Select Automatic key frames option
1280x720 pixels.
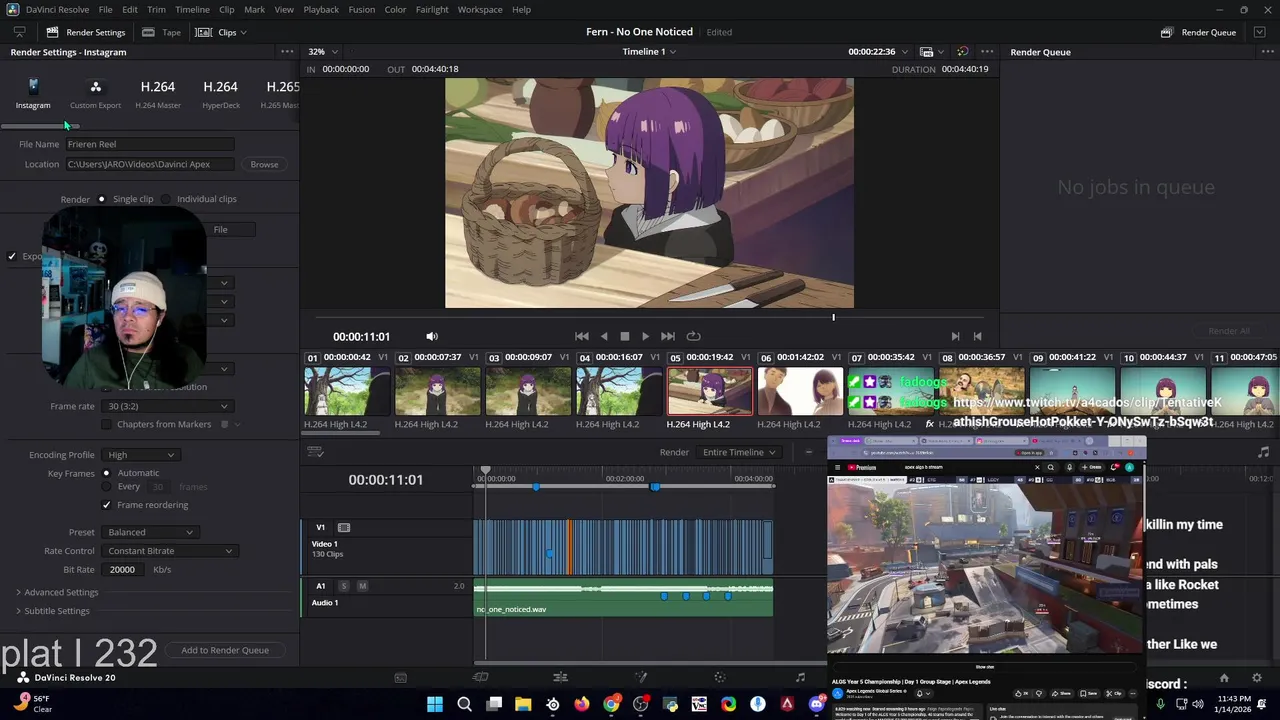point(107,473)
